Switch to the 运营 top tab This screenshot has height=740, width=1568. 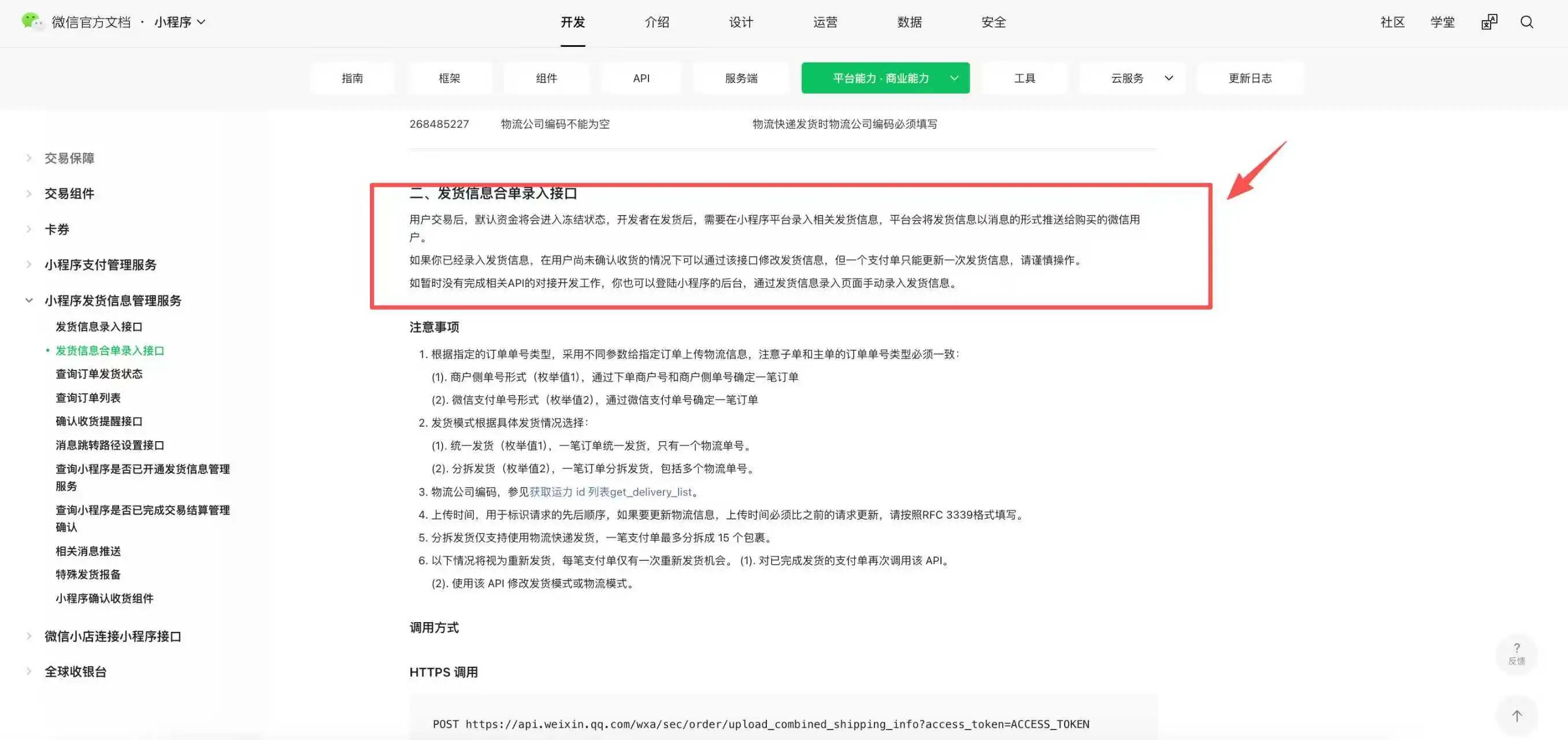coord(825,23)
